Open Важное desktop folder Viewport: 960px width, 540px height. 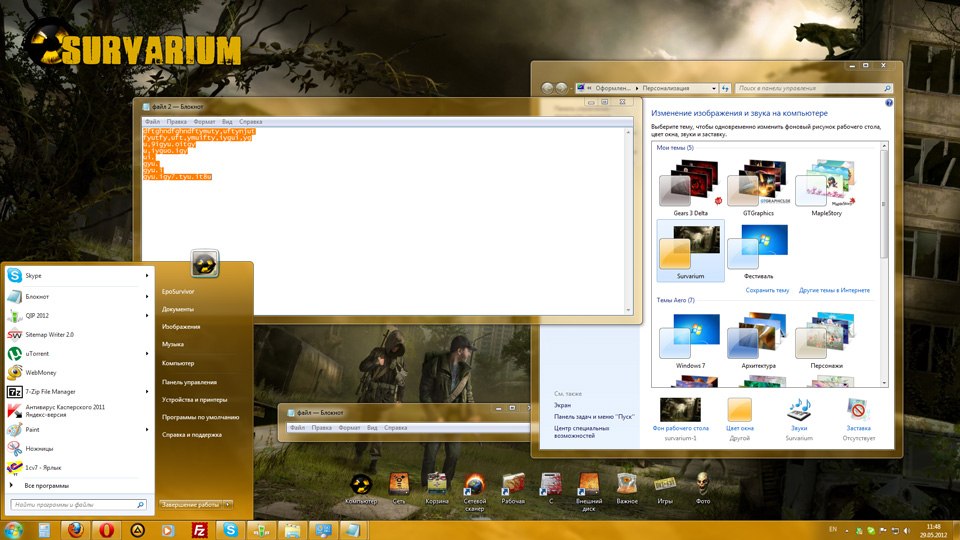coord(627,489)
